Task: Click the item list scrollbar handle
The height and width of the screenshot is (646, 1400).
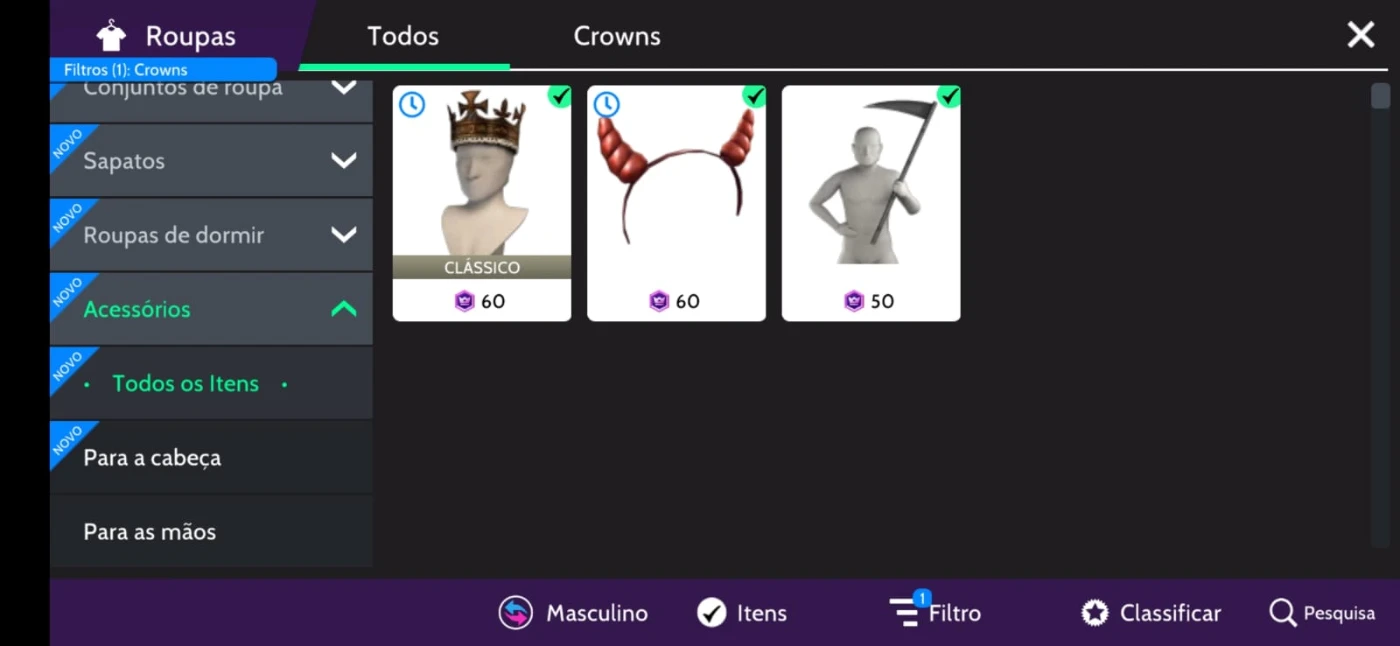Action: [x=1380, y=96]
